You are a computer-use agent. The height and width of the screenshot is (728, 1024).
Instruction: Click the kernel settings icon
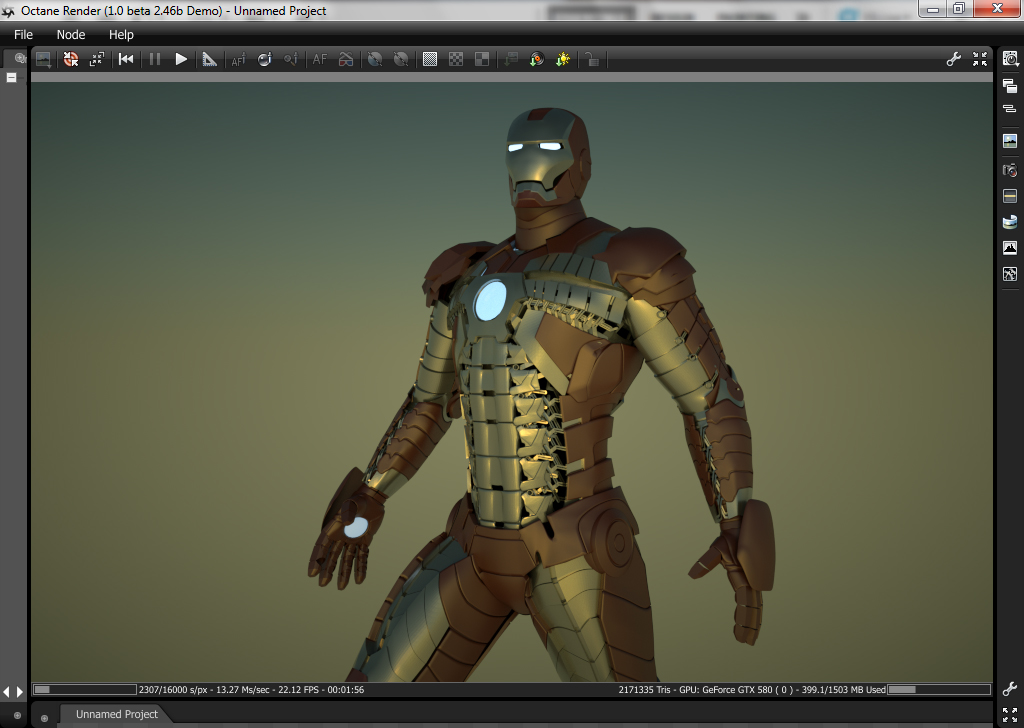coord(1010,274)
